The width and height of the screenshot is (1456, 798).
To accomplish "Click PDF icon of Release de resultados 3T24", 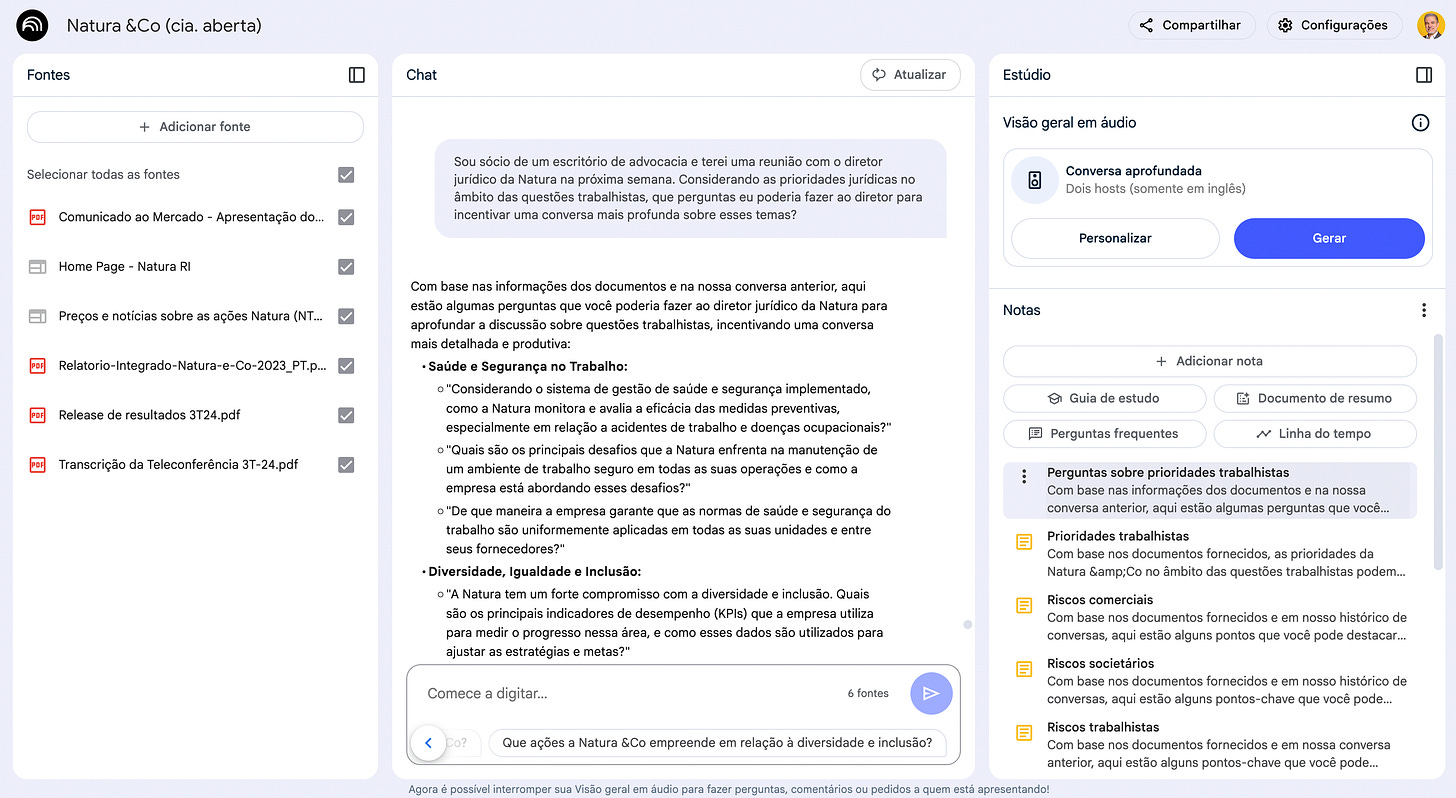I will coord(37,415).
